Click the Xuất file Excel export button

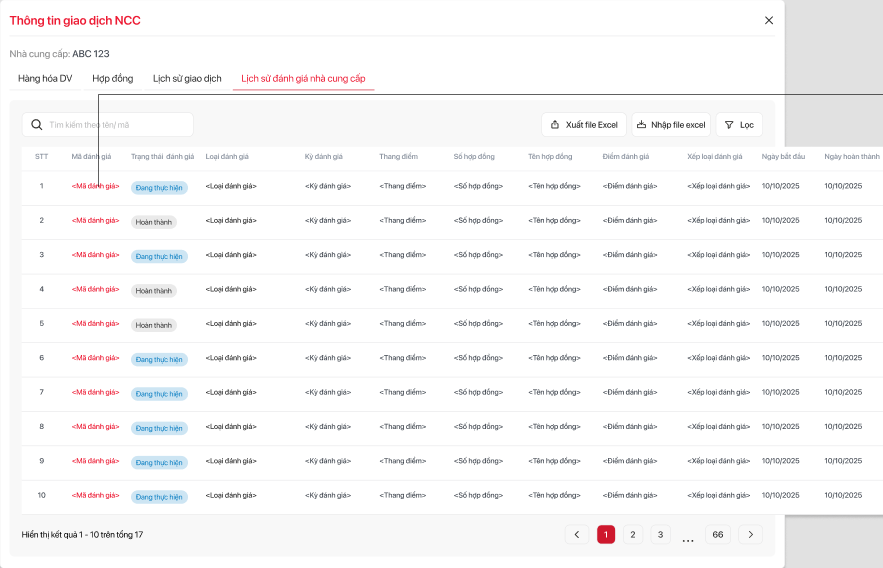coord(584,125)
